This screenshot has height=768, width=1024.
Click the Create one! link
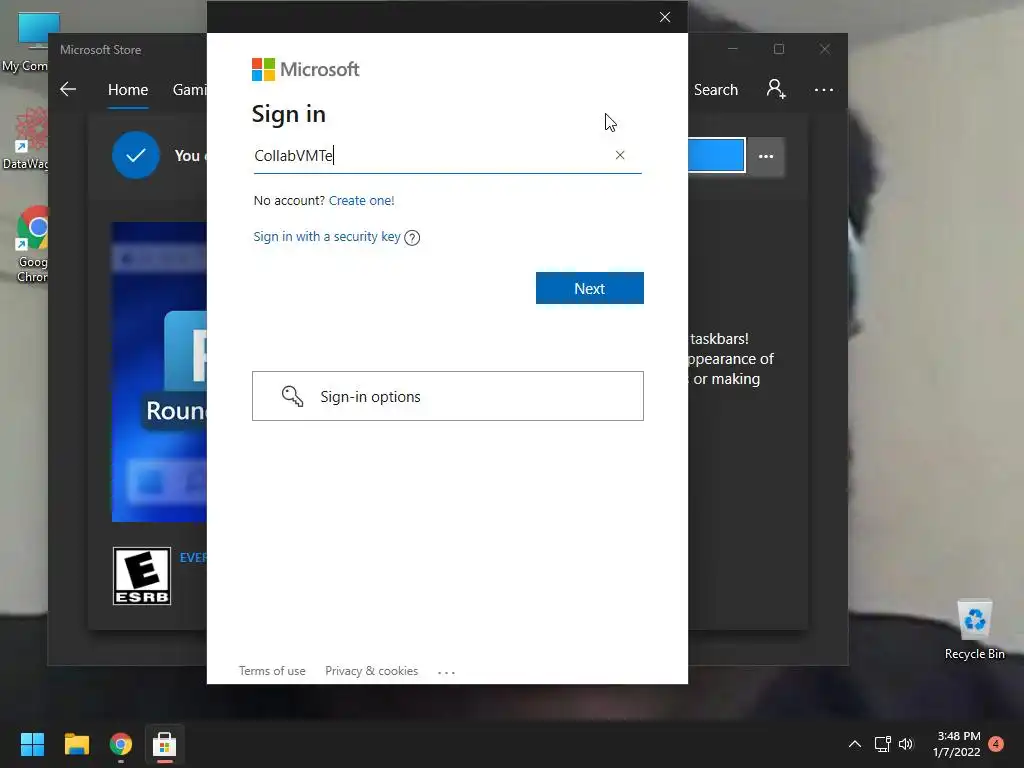pos(361,200)
